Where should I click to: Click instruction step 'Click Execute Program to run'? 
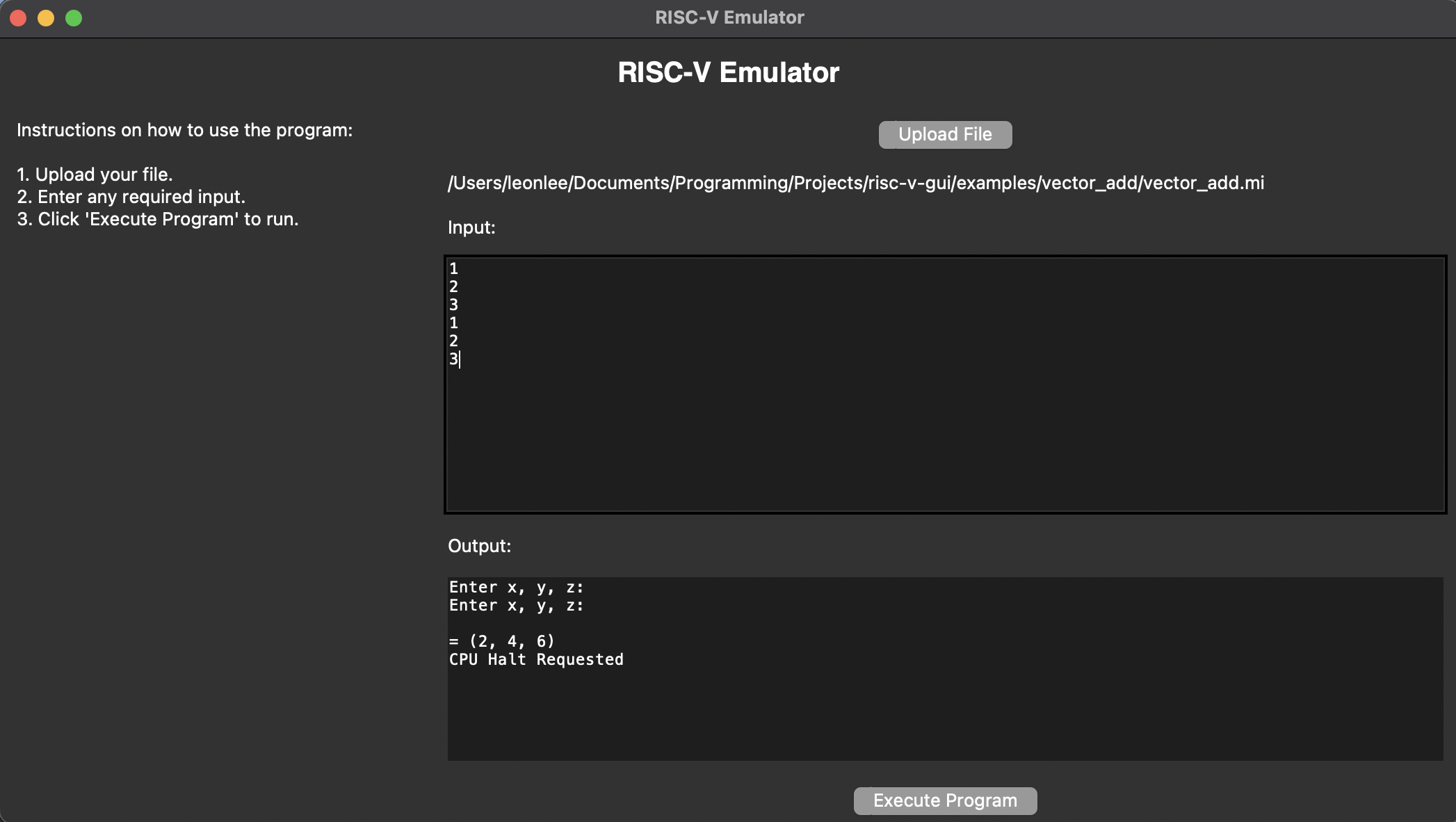tap(158, 219)
